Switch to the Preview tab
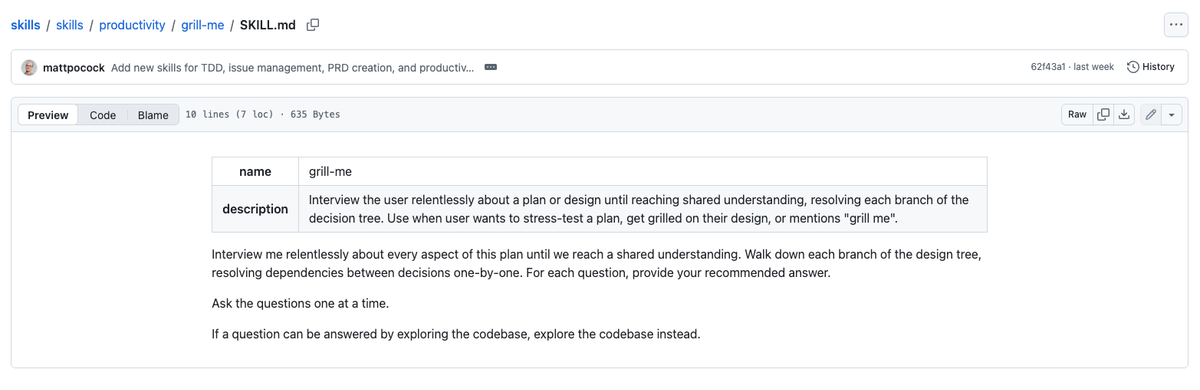 48,115
